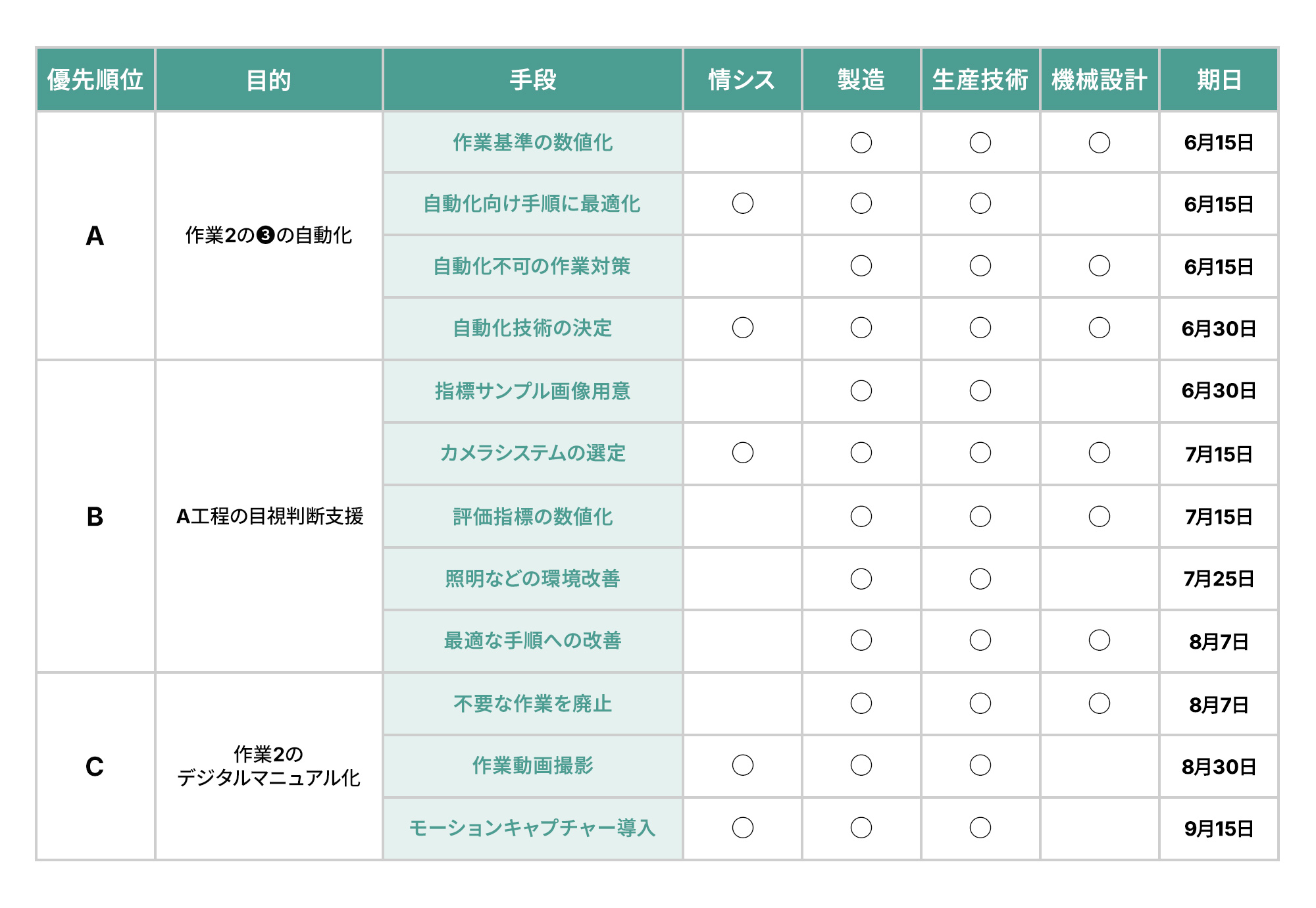Select the 手段 column header

coord(532,80)
